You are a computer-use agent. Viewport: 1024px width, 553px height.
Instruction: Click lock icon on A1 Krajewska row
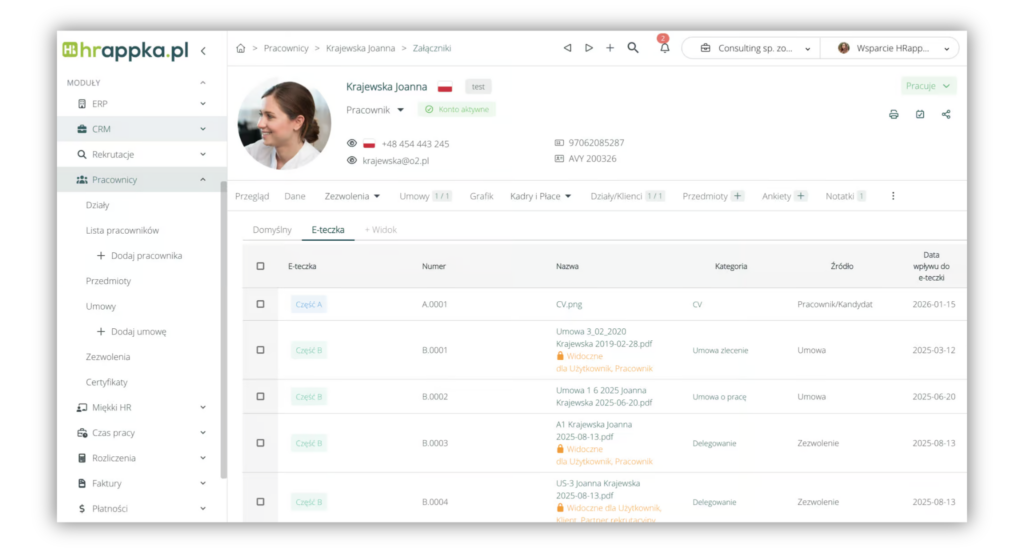click(x=560, y=449)
